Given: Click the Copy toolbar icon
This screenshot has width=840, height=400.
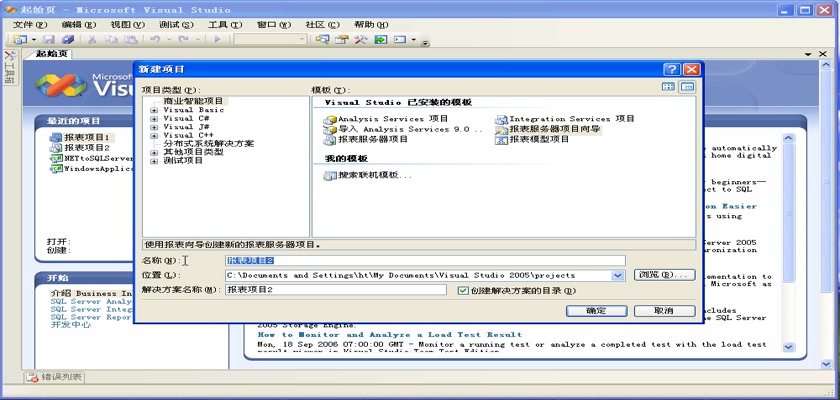Looking at the screenshot, I should coord(111,39).
